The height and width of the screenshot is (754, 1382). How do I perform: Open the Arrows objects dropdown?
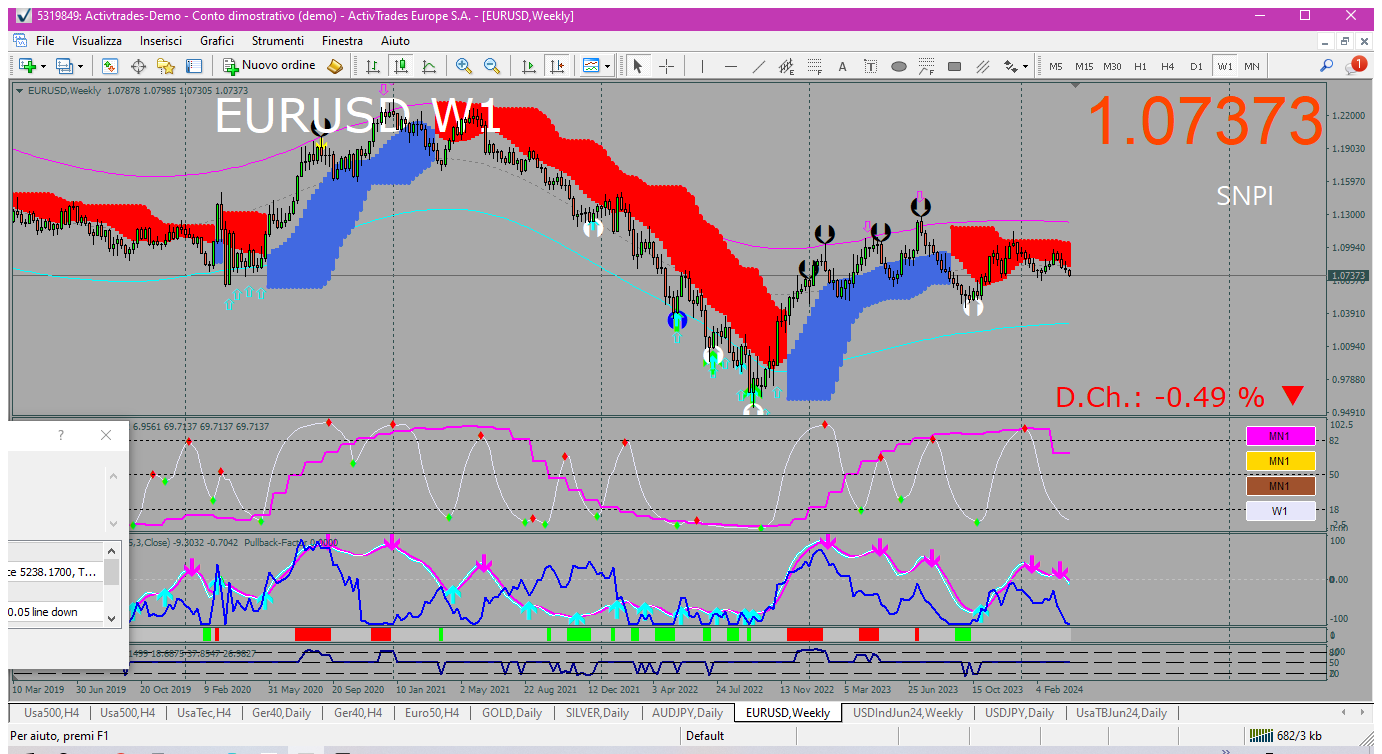click(x=1014, y=66)
